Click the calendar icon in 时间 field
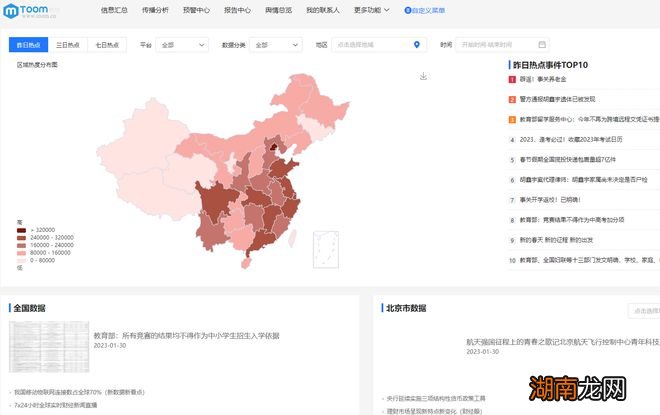660x415 pixels. (542, 45)
